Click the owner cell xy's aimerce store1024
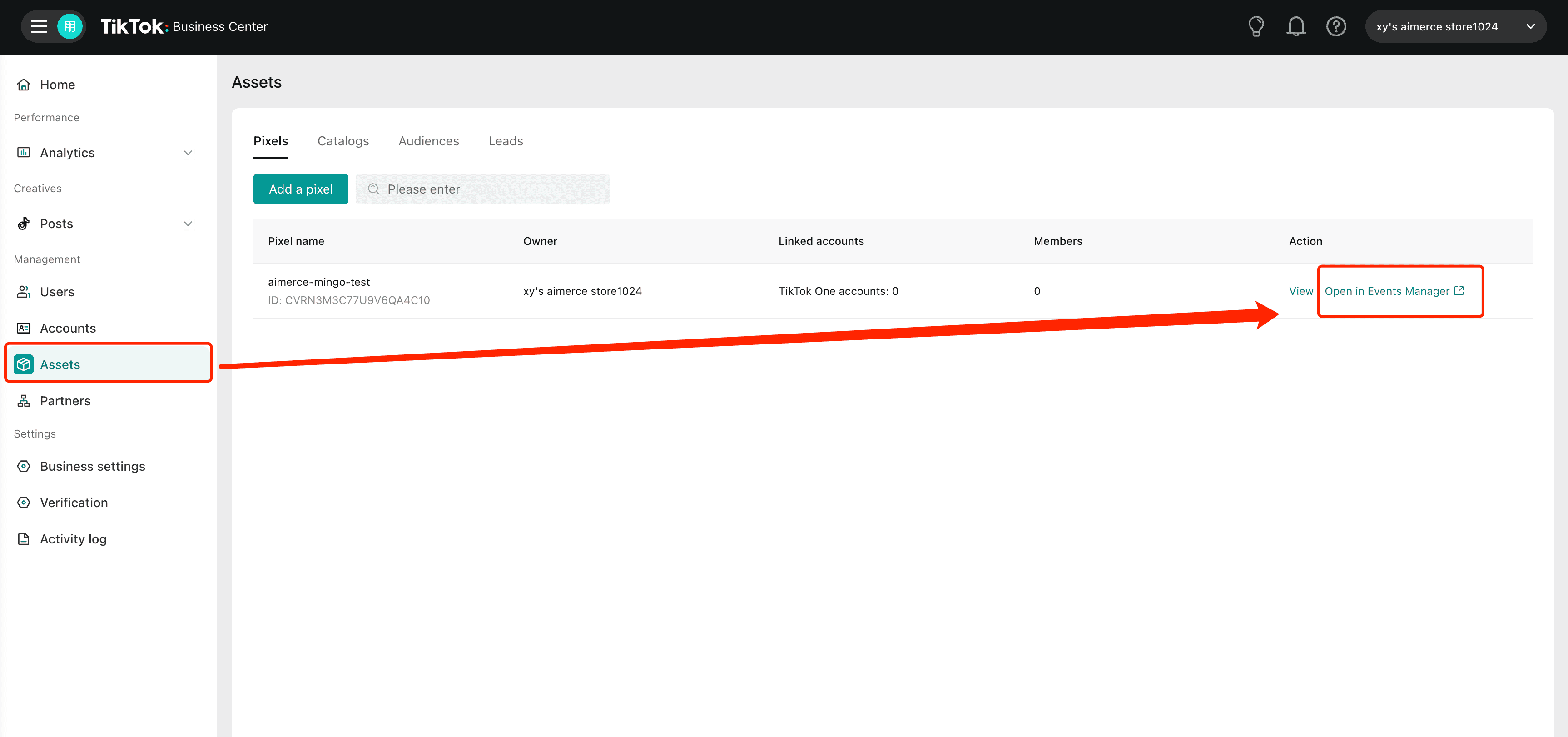This screenshot has width=1568, height=737. pos(582,291)
